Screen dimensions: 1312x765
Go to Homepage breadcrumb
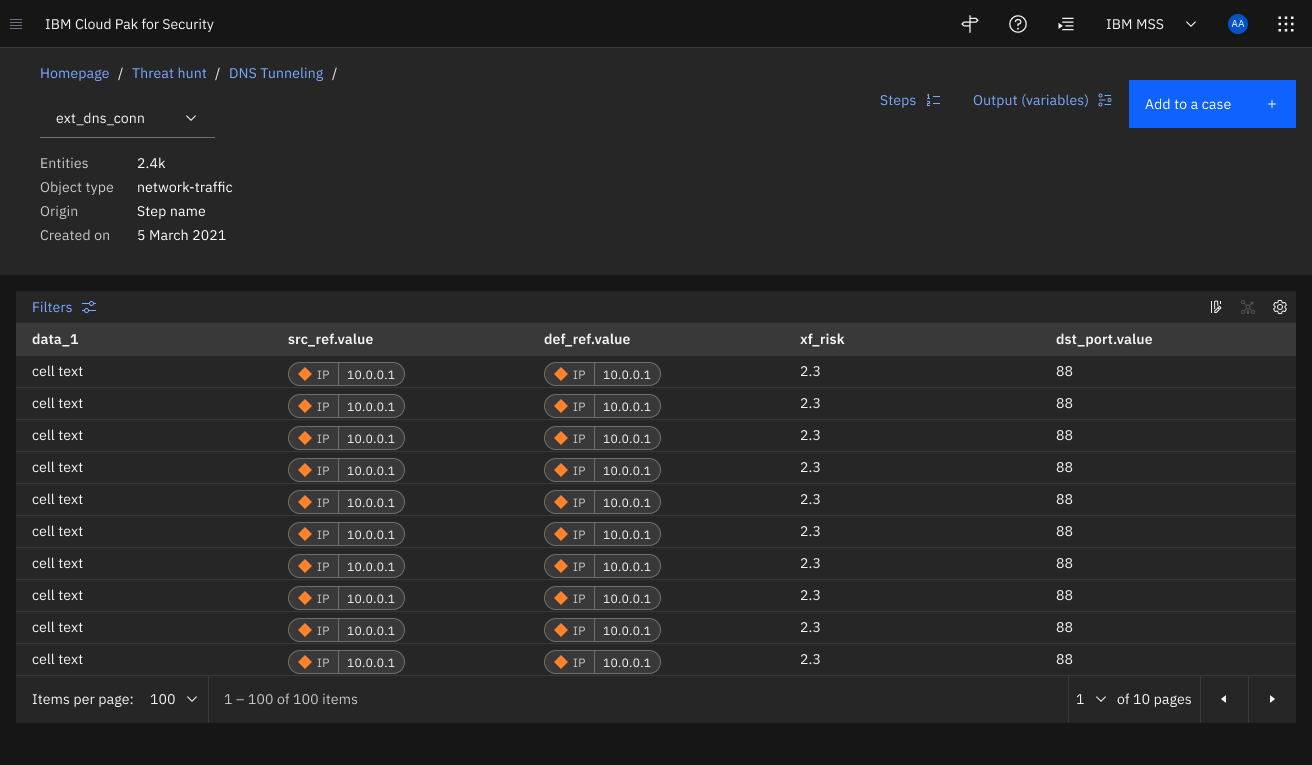click(x=74, y=73)
